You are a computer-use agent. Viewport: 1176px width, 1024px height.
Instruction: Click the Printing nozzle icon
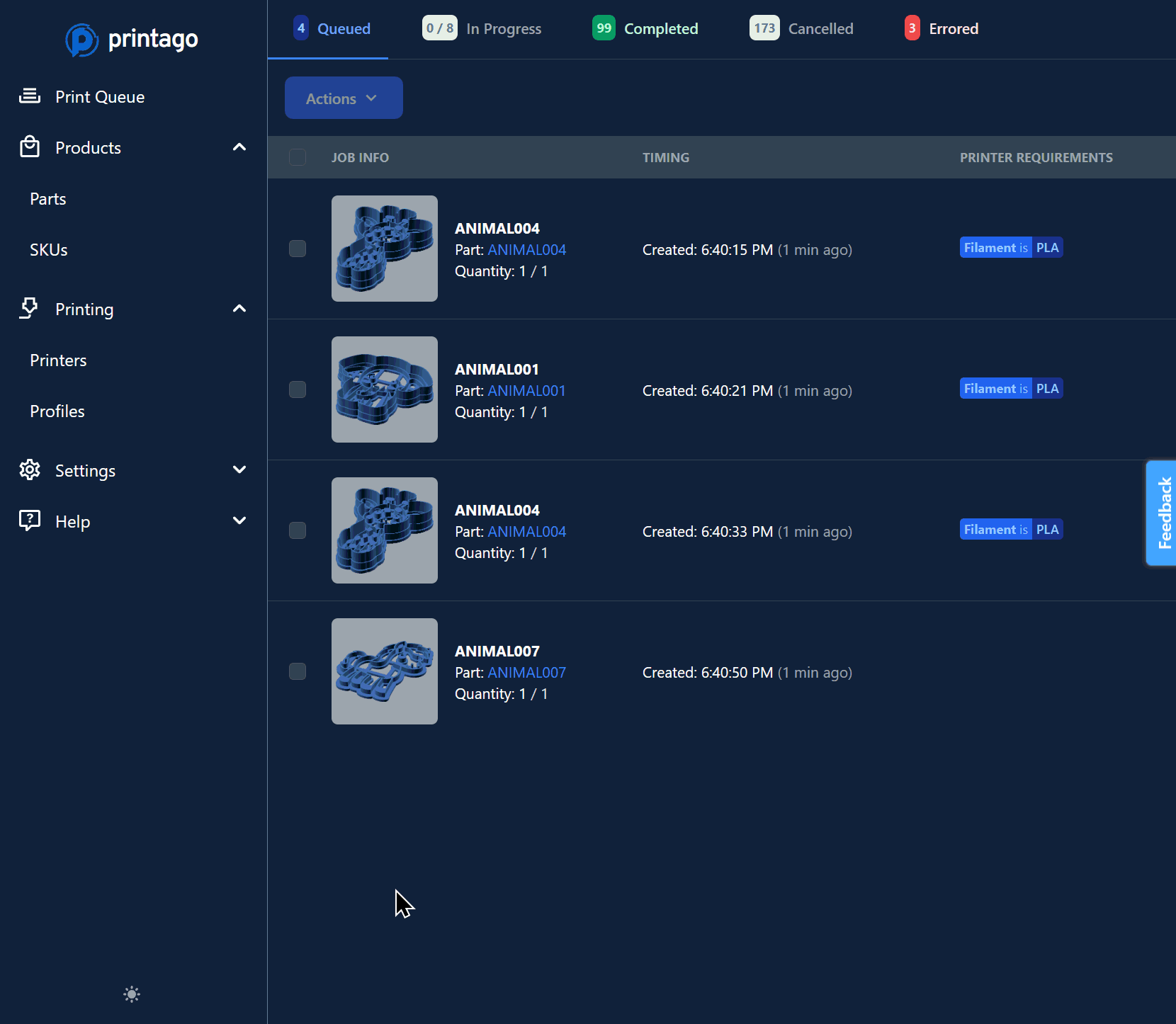pos(29,308)
